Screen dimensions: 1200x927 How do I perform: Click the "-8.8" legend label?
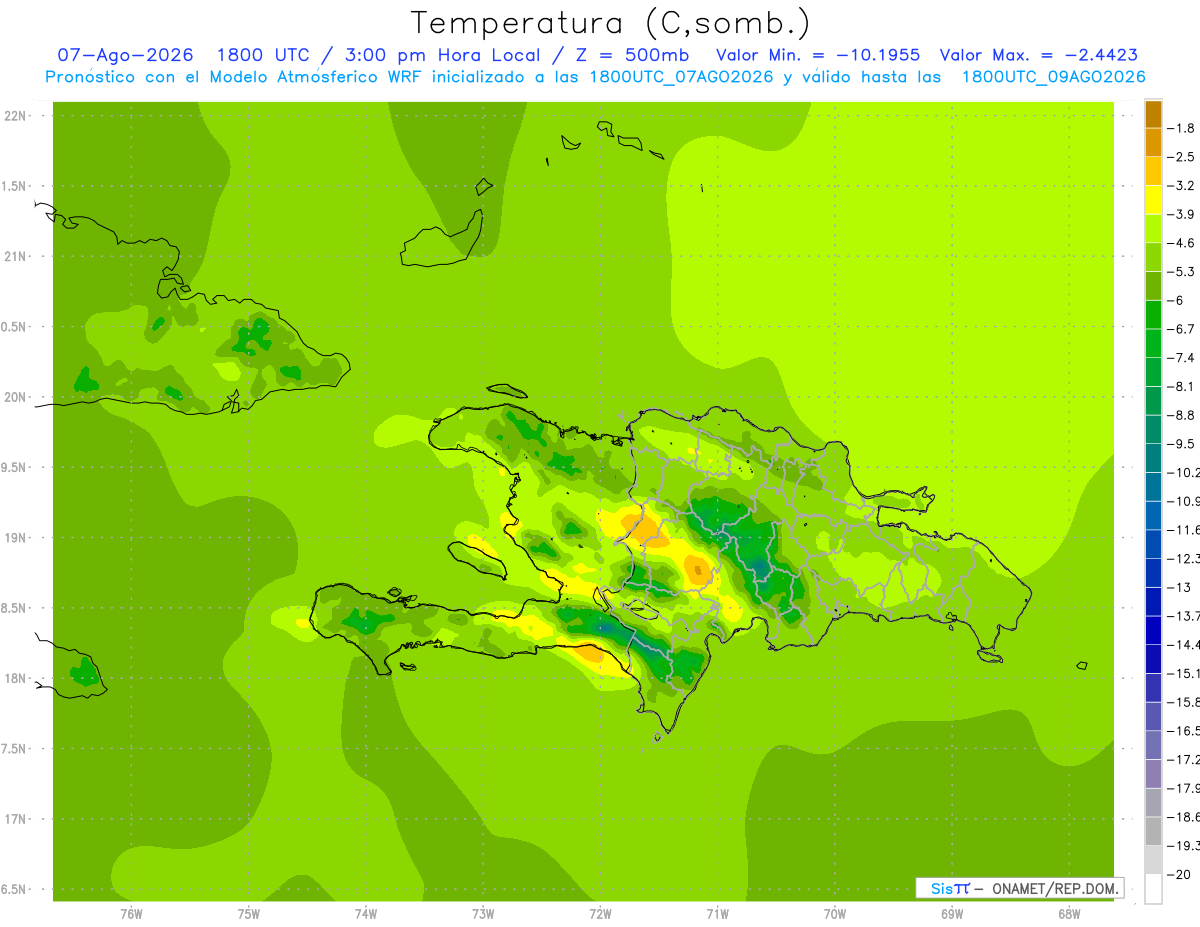coord(1183,415)
